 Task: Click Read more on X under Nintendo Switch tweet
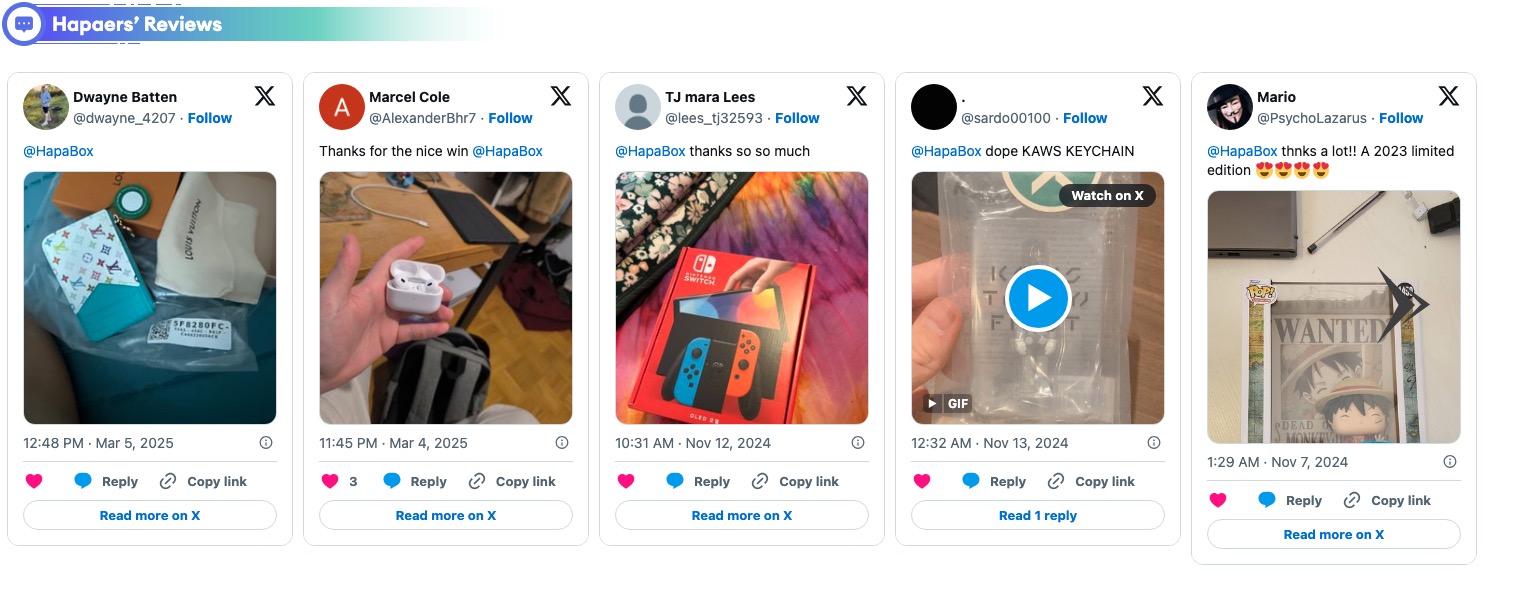pos(741,515)
